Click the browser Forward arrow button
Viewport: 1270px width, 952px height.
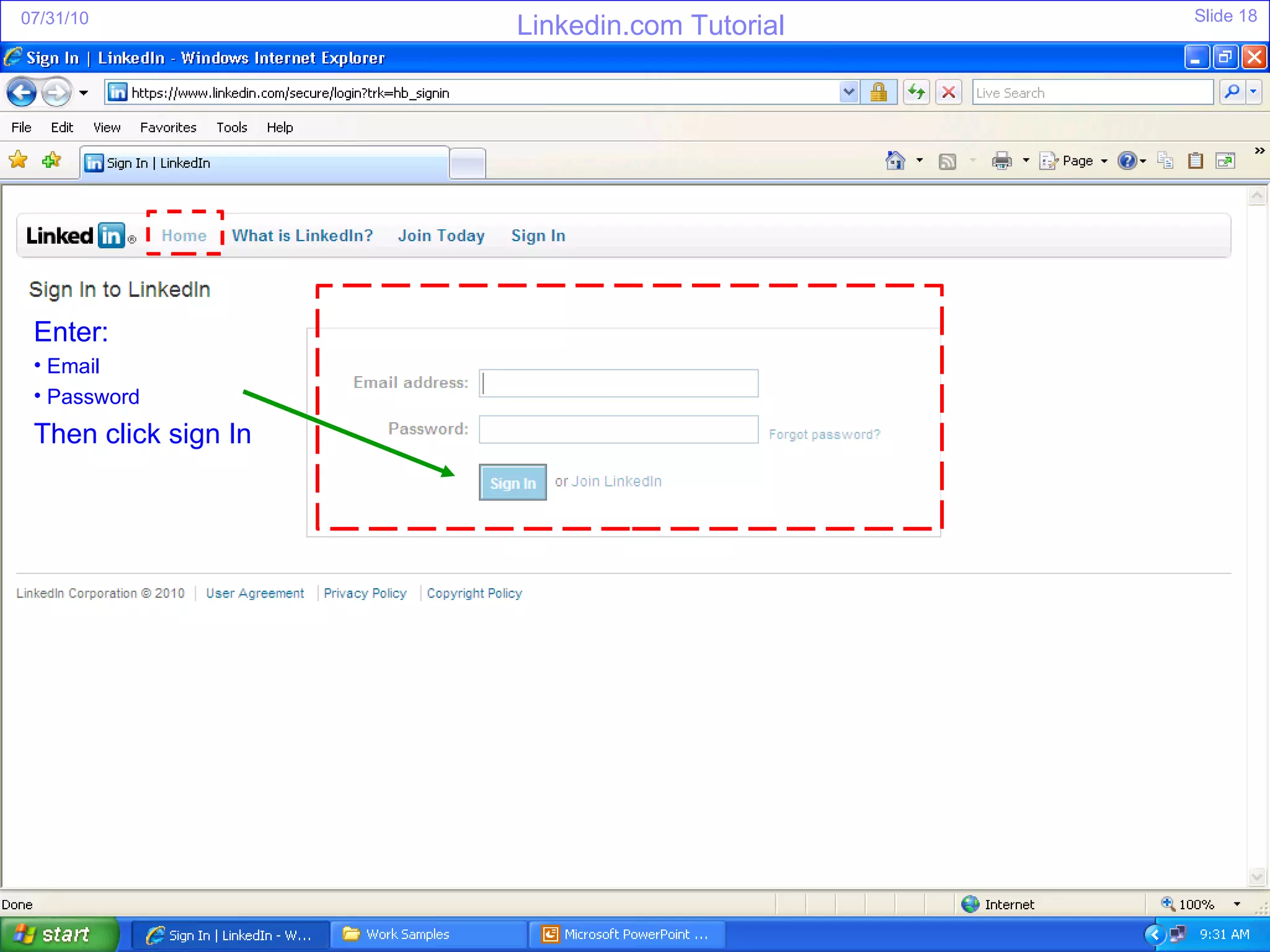(56, 93)
